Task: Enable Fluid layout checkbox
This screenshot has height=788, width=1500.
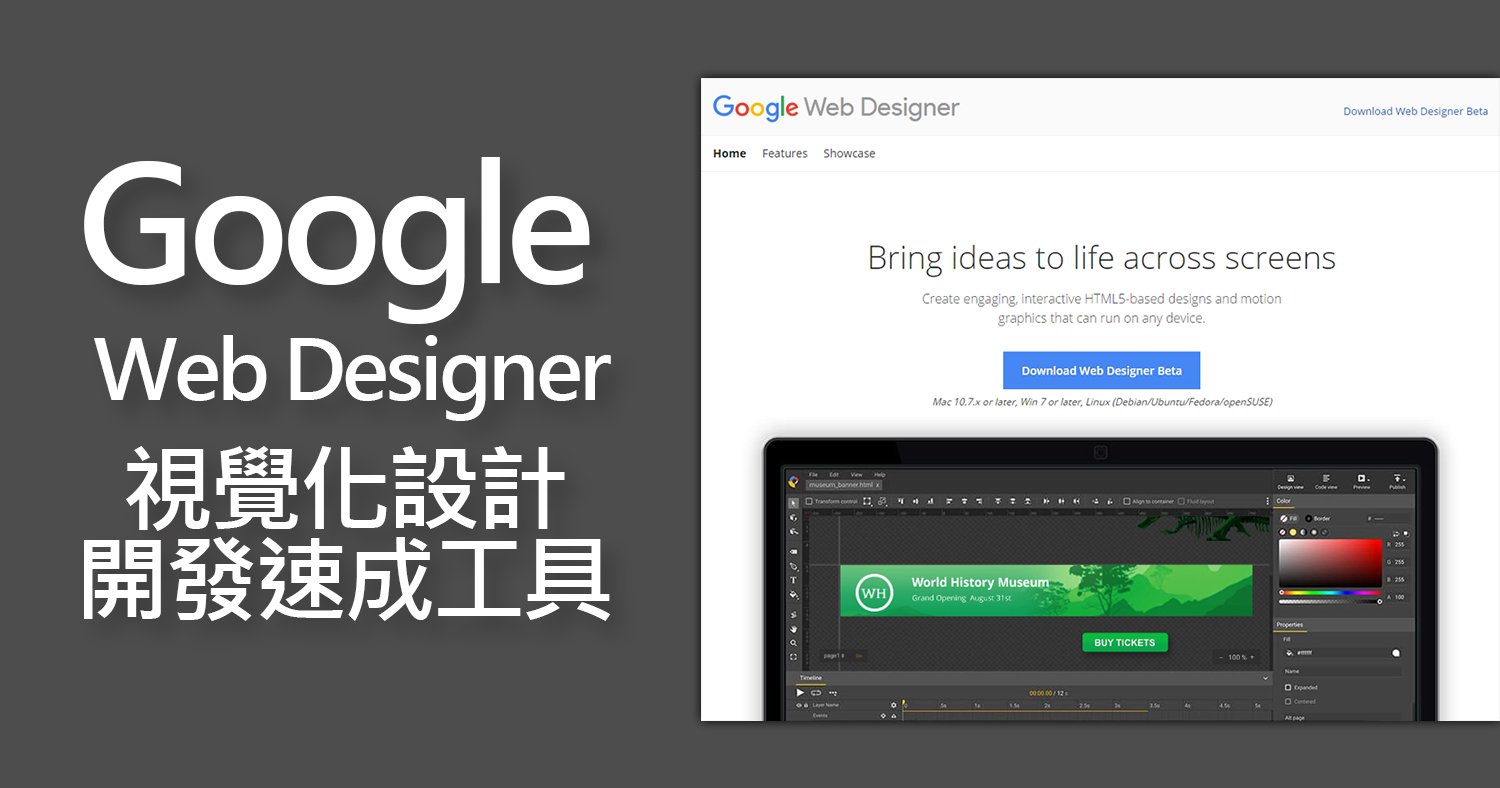Action: coord(1181,501)
